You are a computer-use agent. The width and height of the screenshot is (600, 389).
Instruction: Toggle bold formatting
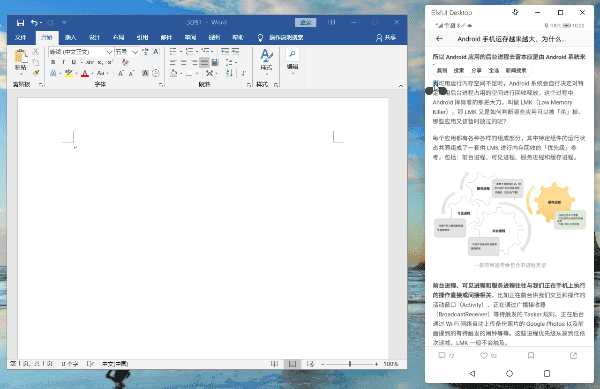tap(53, 62)
